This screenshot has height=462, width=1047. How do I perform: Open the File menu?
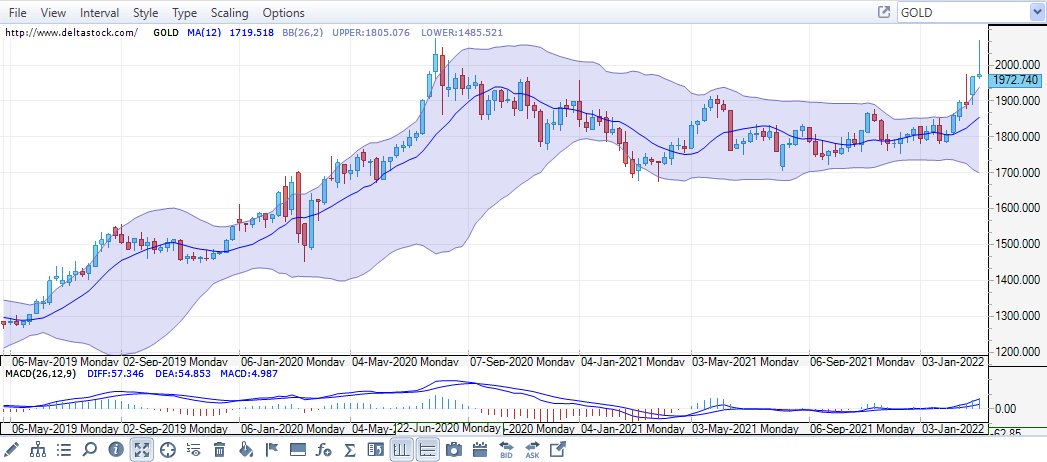point(18,13)
